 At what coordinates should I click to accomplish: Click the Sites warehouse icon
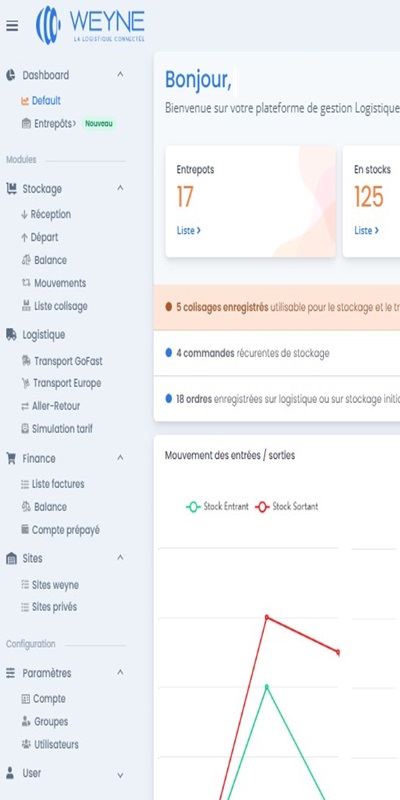pos(11,559)
